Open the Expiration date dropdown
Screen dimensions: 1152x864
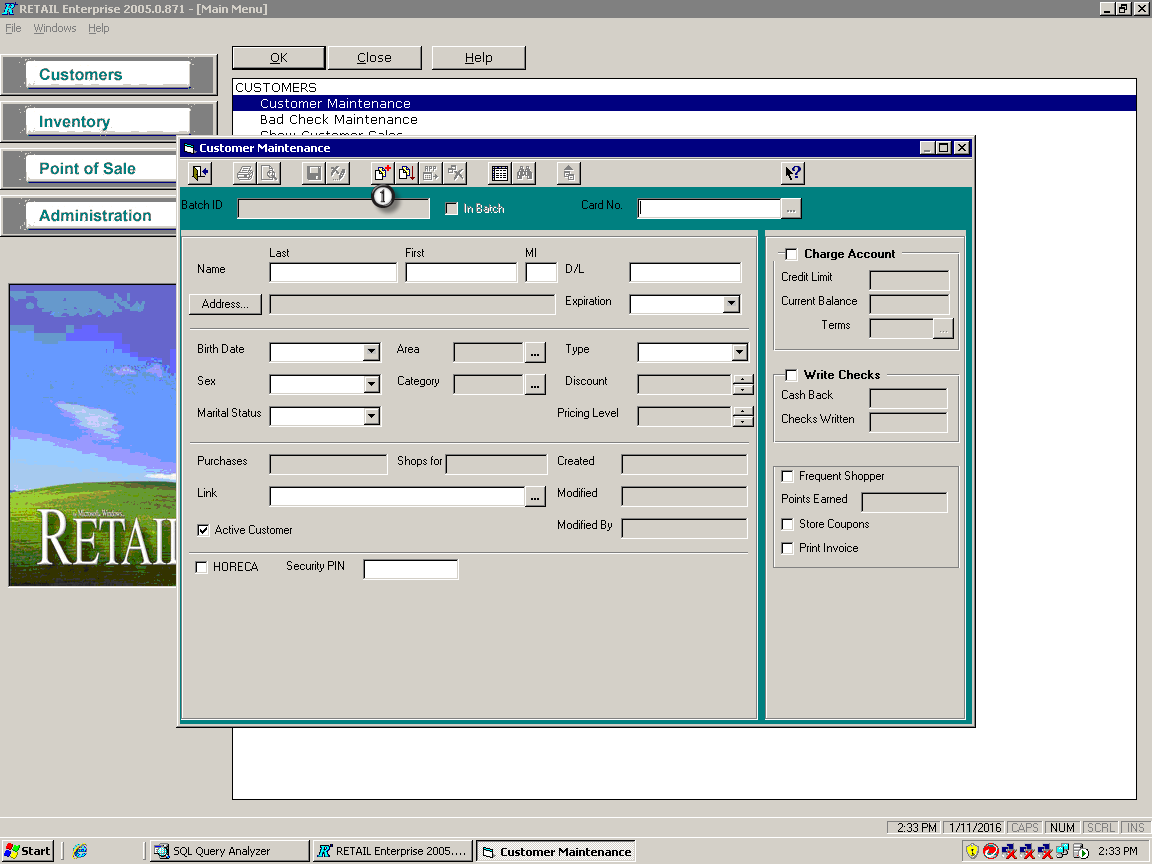coord(730,303)
